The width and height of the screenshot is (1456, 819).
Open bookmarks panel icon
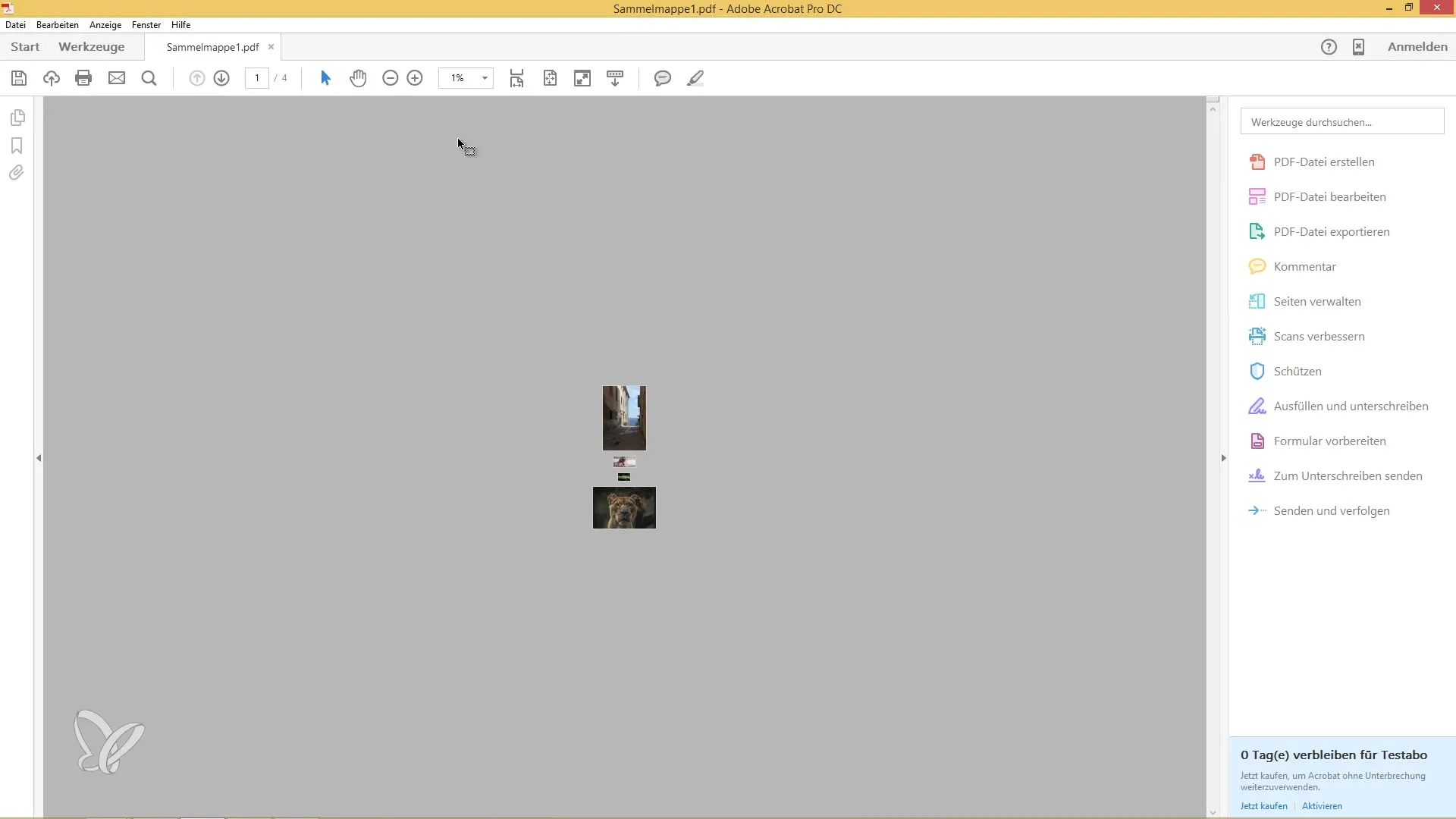click(x=17, y=146)
